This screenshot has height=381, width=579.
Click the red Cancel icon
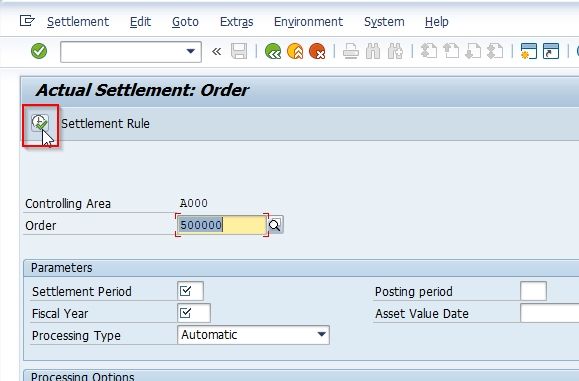pyautogui.click(x=317, y=51)
